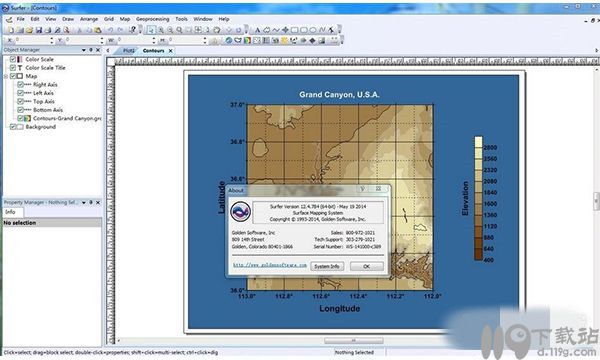This screenshot has height=360, width=600.
Task: Click OK in the About dialog
Action: pos(367,266)
